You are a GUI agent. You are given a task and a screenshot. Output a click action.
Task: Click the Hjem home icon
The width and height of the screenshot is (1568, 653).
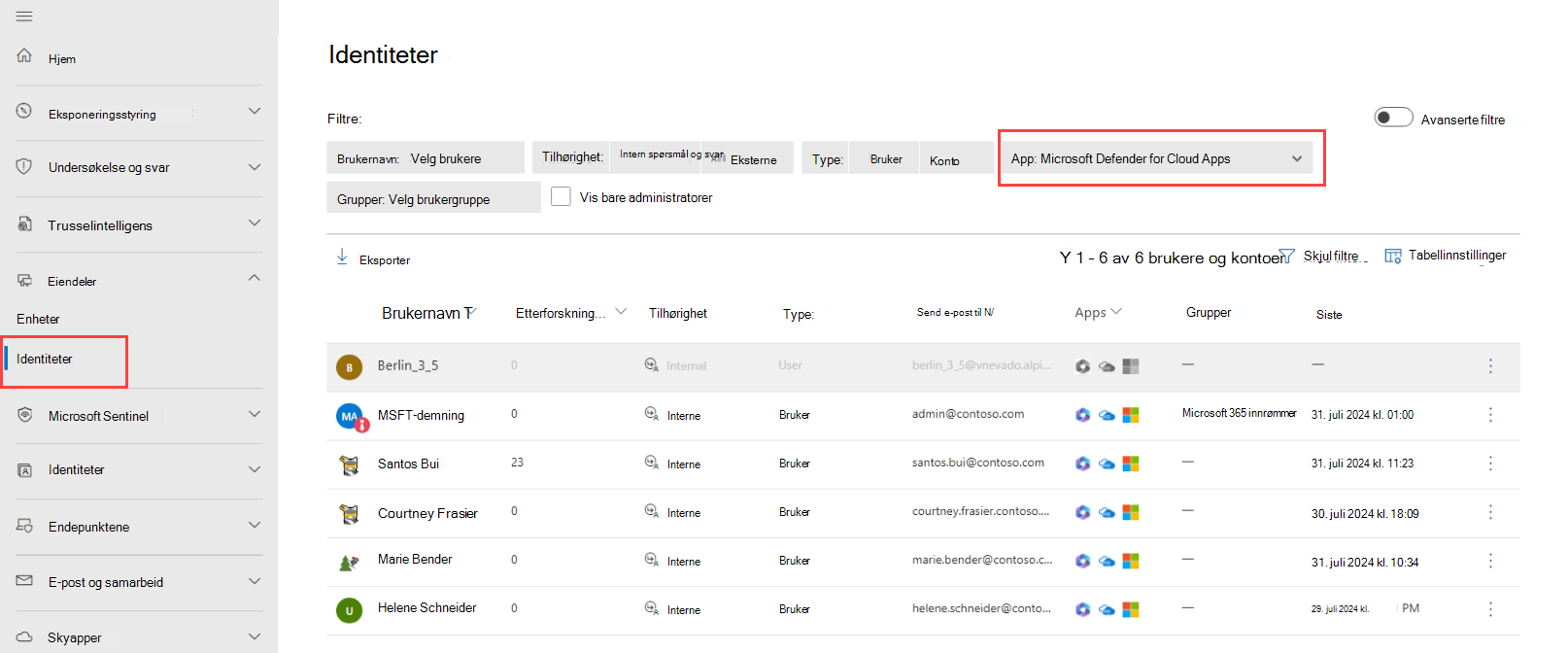point(24,55)
